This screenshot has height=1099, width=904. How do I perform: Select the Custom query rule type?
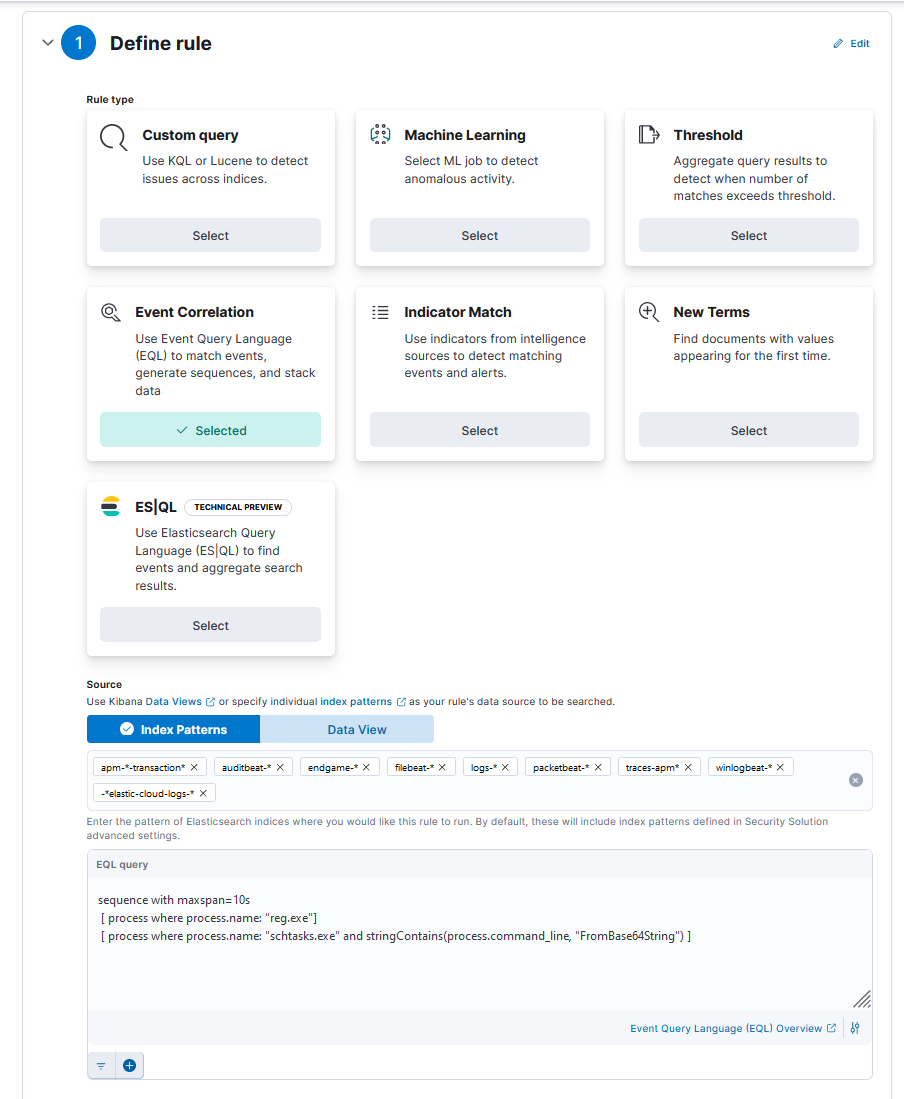[x=210, y=236]
